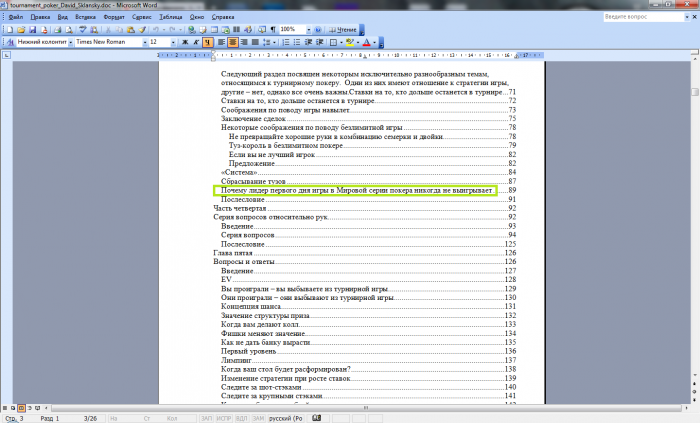
Task: Follow the Сбрасывание тузов contents link
Action: (368, 181)
